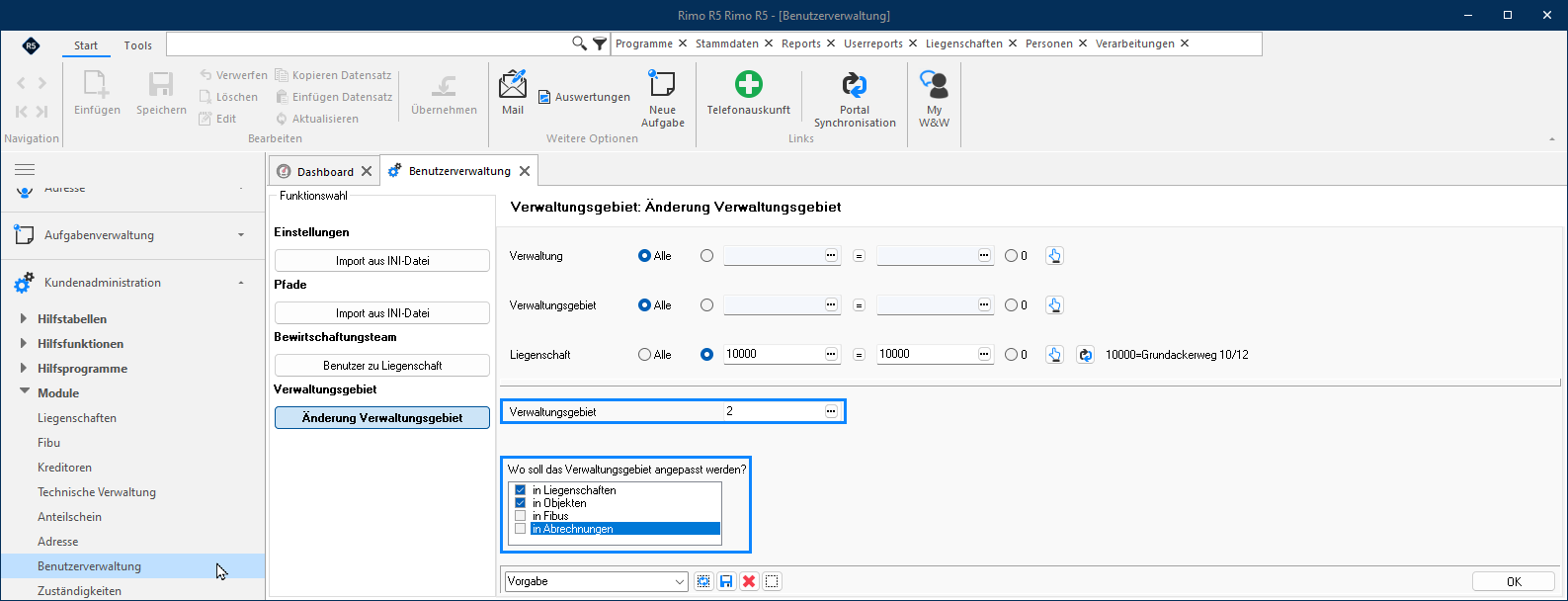The image size is (1568, 601).
Task: Expand Hilfsprogramme tree node
Action: click(25, 368)
